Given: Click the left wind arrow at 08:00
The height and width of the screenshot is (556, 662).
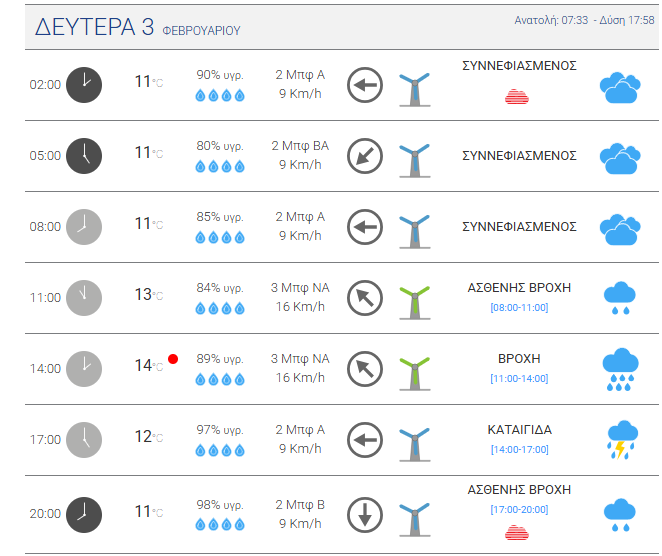Looking at the screenshot, I should pyautogui.click(x=365, y=227).
